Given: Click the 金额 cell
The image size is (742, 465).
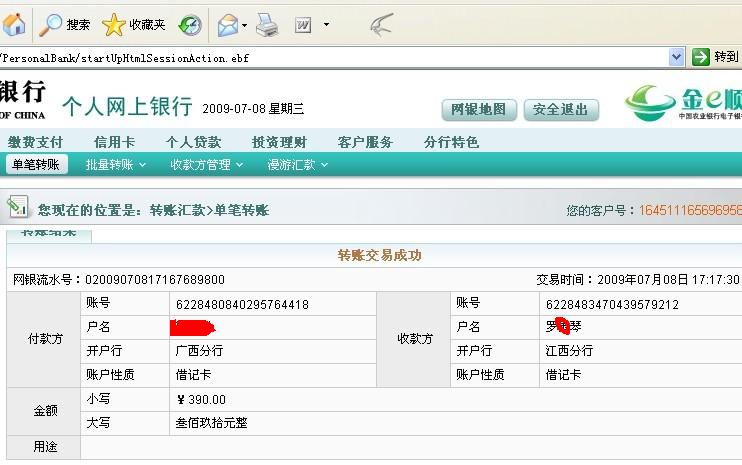Looking at the screenshot, I should pos(44,411).
